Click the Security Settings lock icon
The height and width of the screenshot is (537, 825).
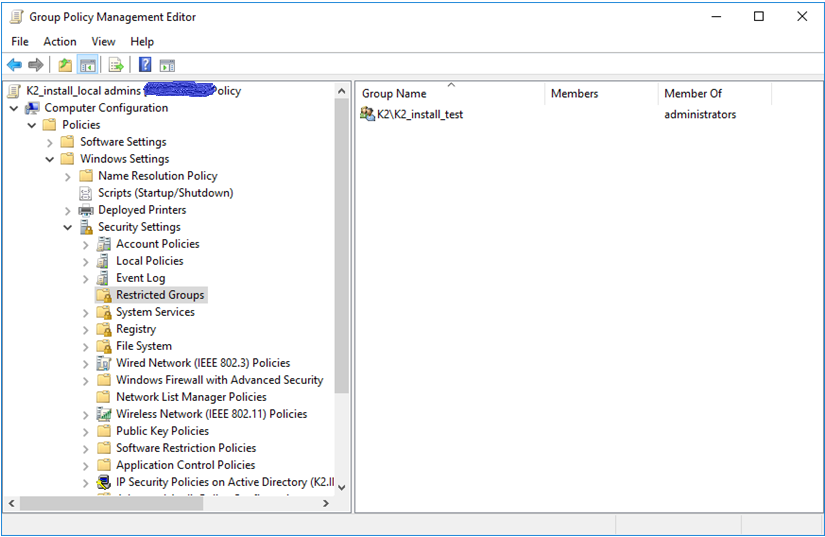tap(86, 227)
